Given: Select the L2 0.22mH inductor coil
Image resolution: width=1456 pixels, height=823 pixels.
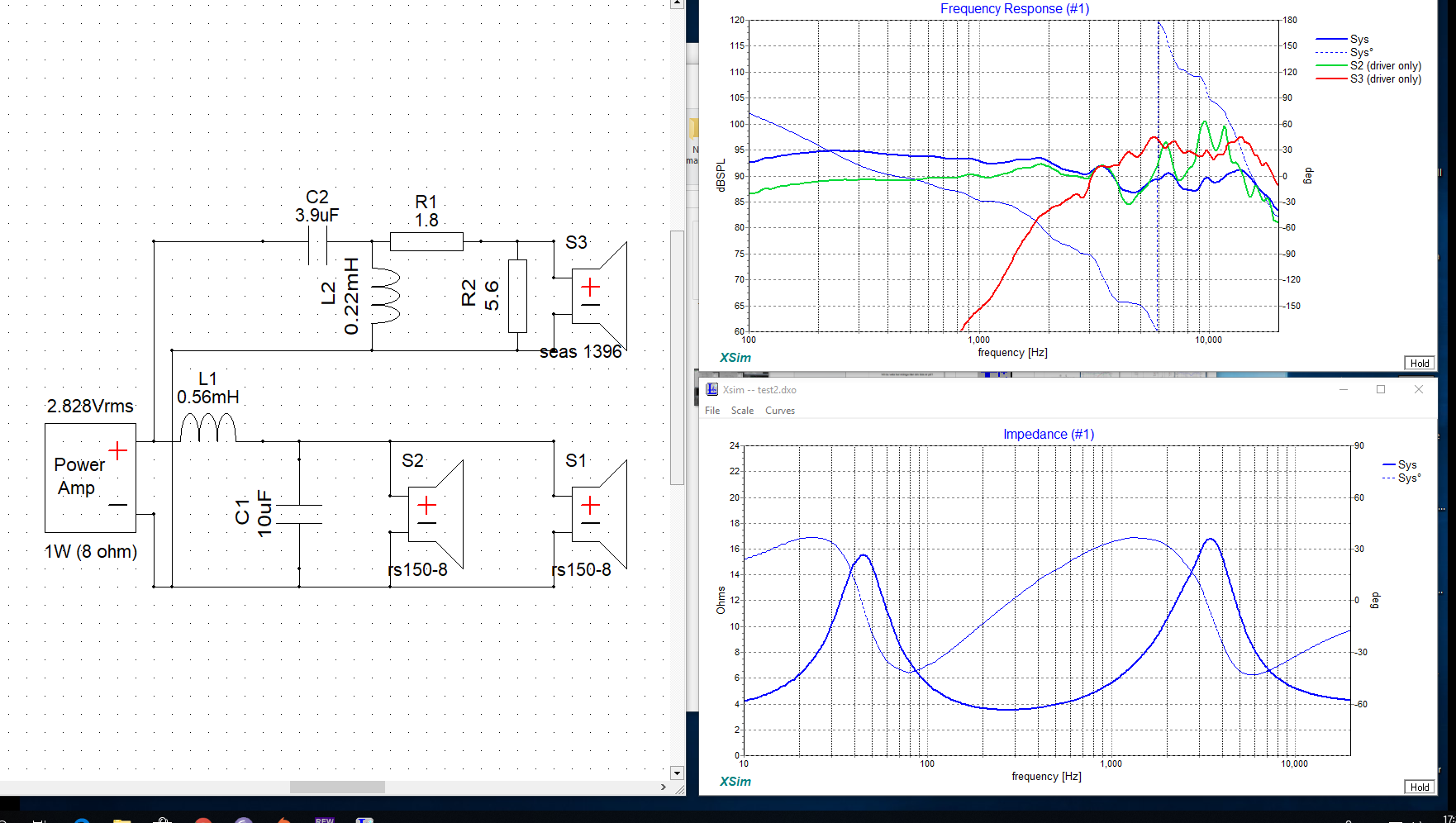Looking at the screenshot, I should click(385, 296).
